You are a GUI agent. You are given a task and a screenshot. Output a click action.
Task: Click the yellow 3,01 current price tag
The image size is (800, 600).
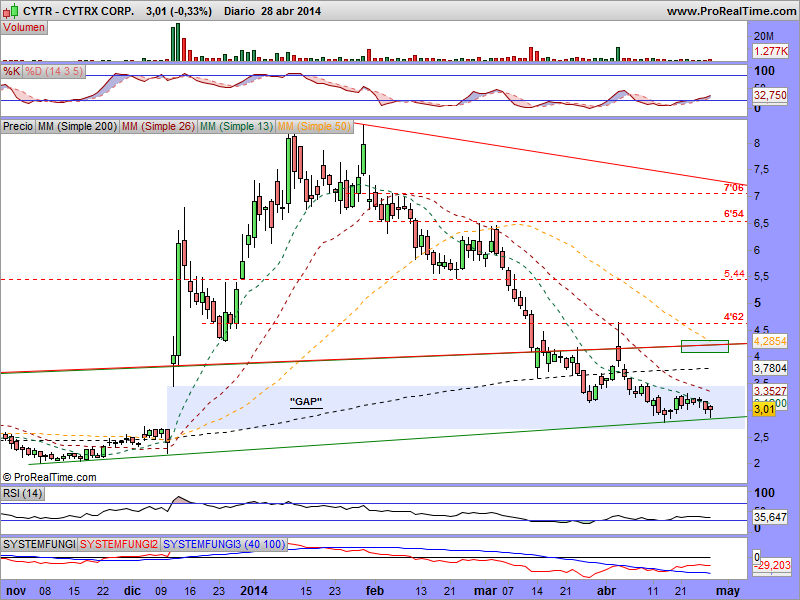[x=764, y=409]
